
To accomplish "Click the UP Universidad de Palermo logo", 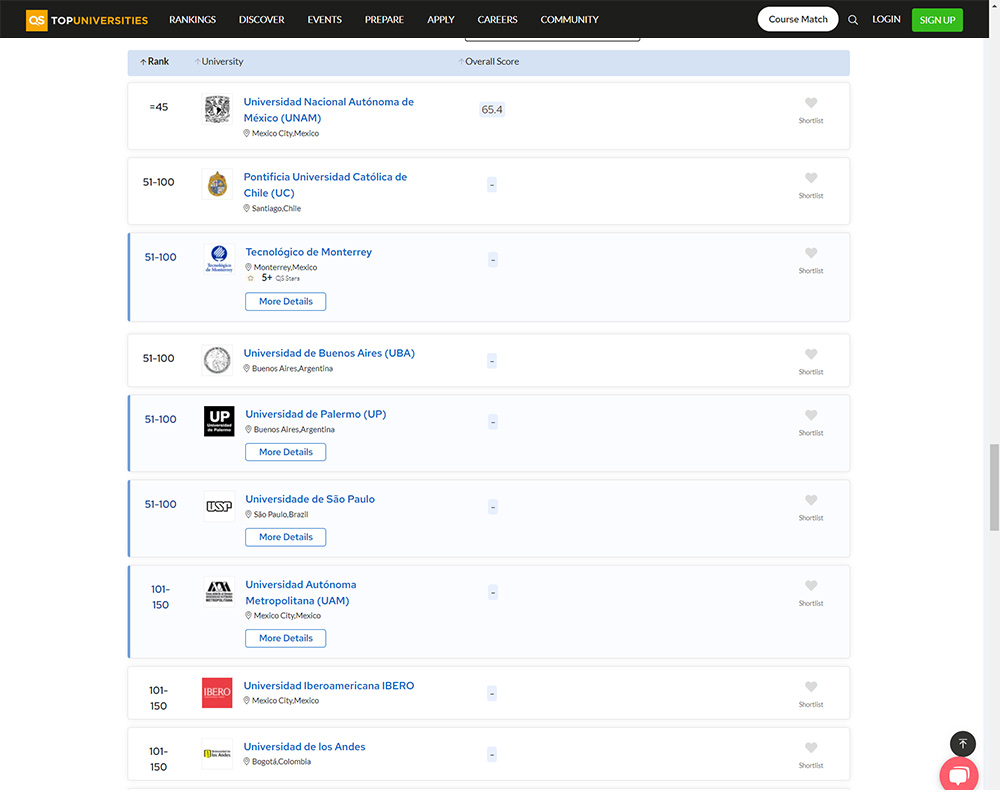I will (x=219, y=421).
